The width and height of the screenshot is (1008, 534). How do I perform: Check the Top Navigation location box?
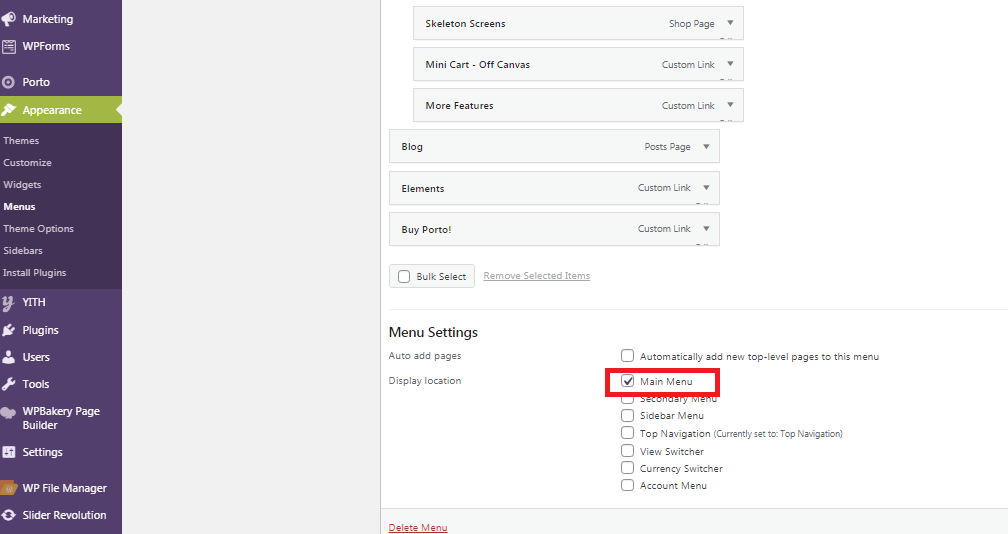click(627, 432)
